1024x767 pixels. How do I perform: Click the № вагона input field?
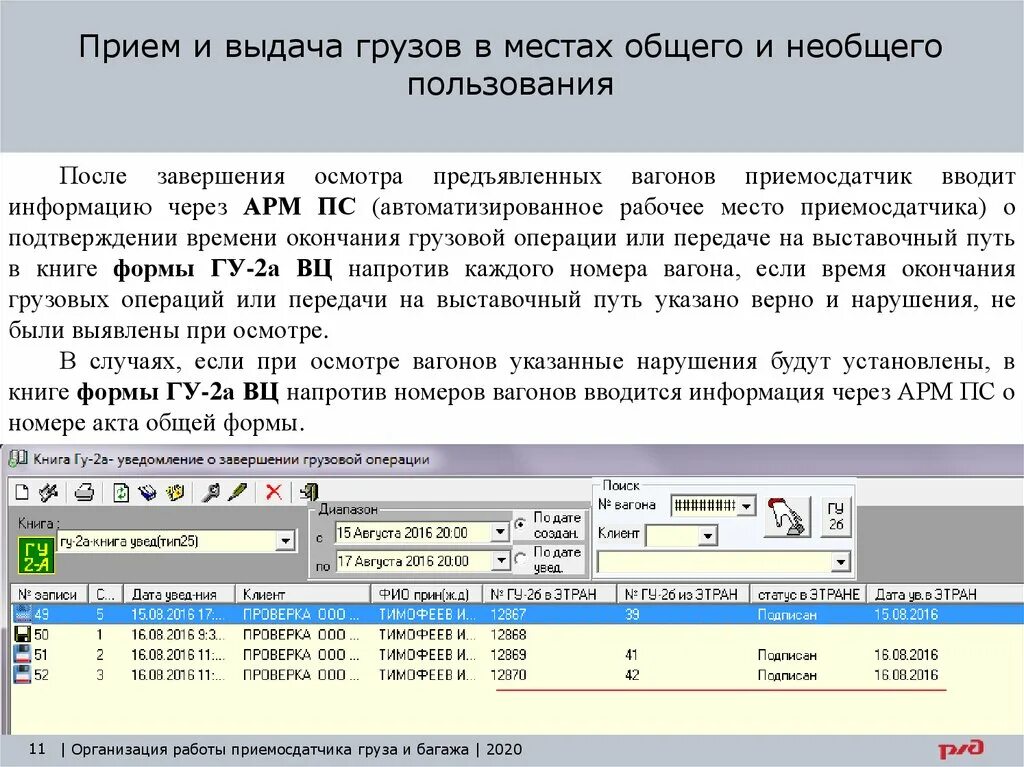pos(705,506)
